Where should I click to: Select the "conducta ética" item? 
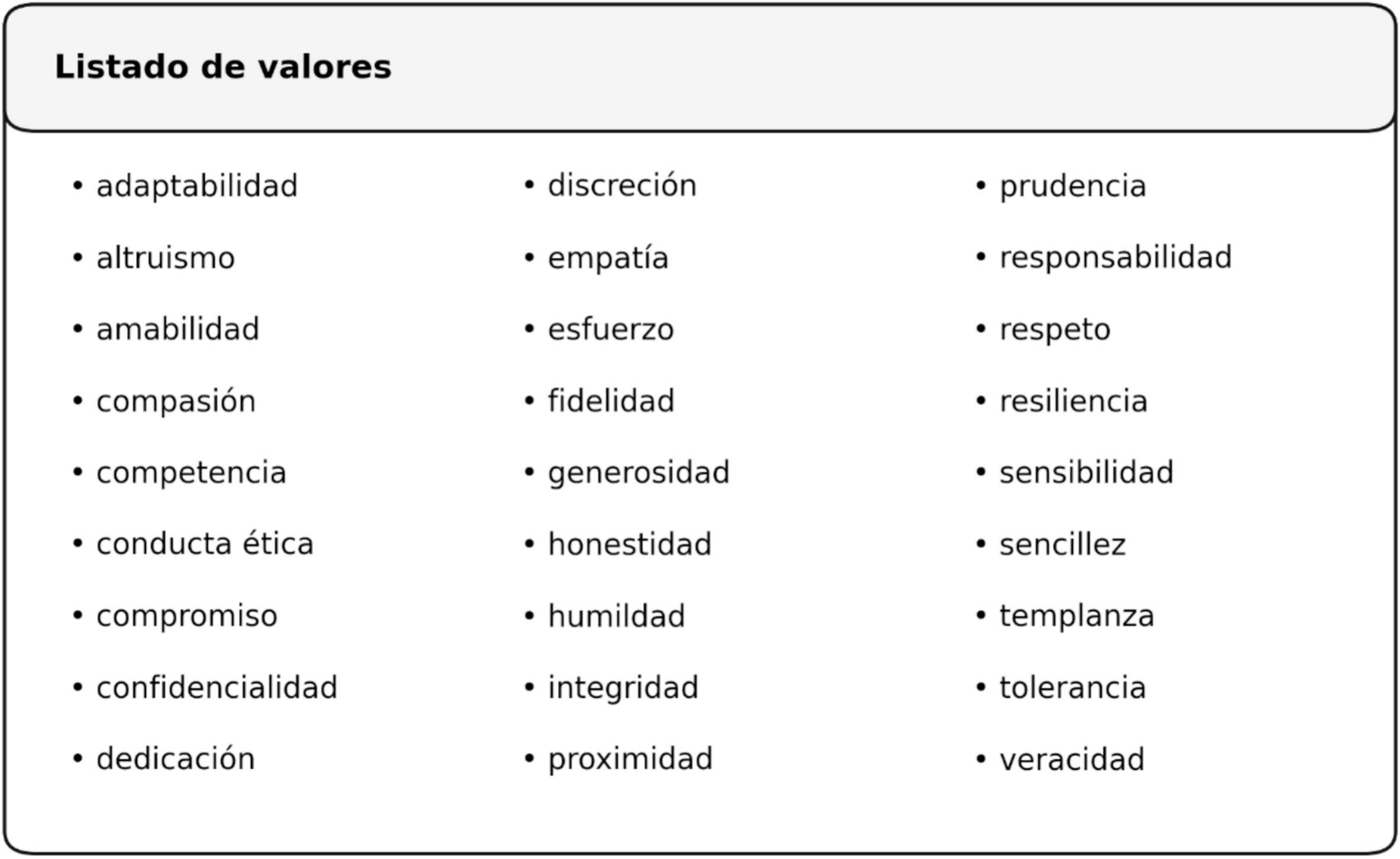point(205,544)
